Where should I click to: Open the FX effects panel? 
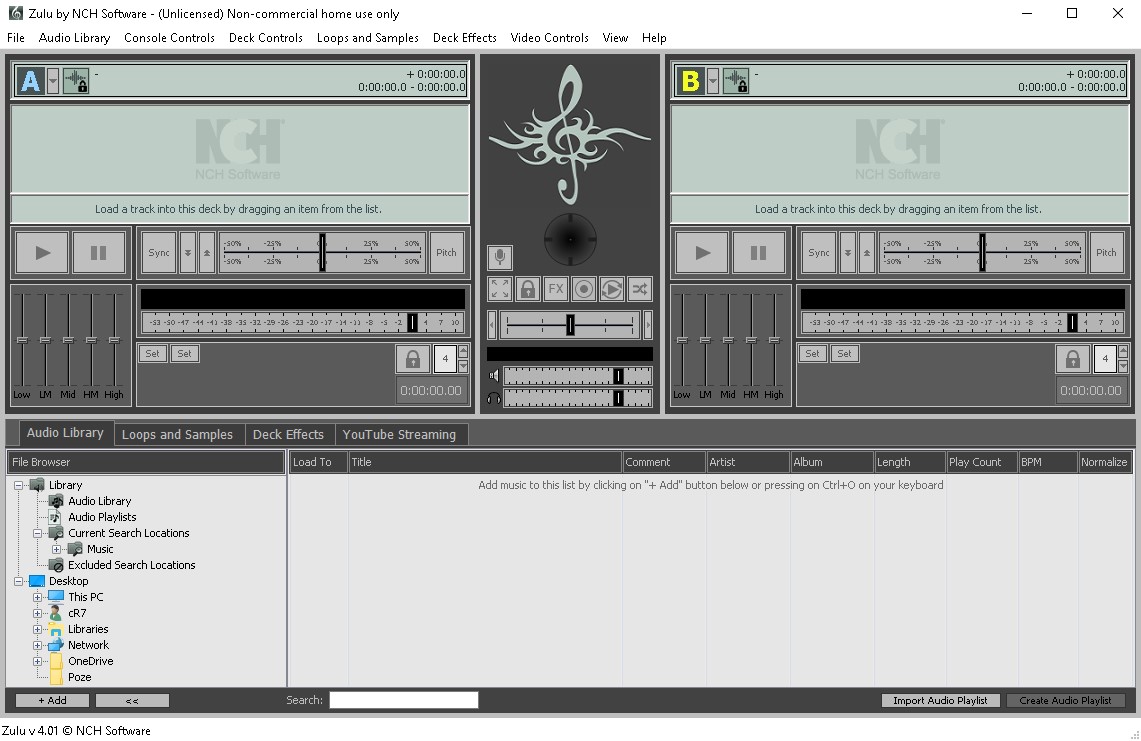coord(555,288)
